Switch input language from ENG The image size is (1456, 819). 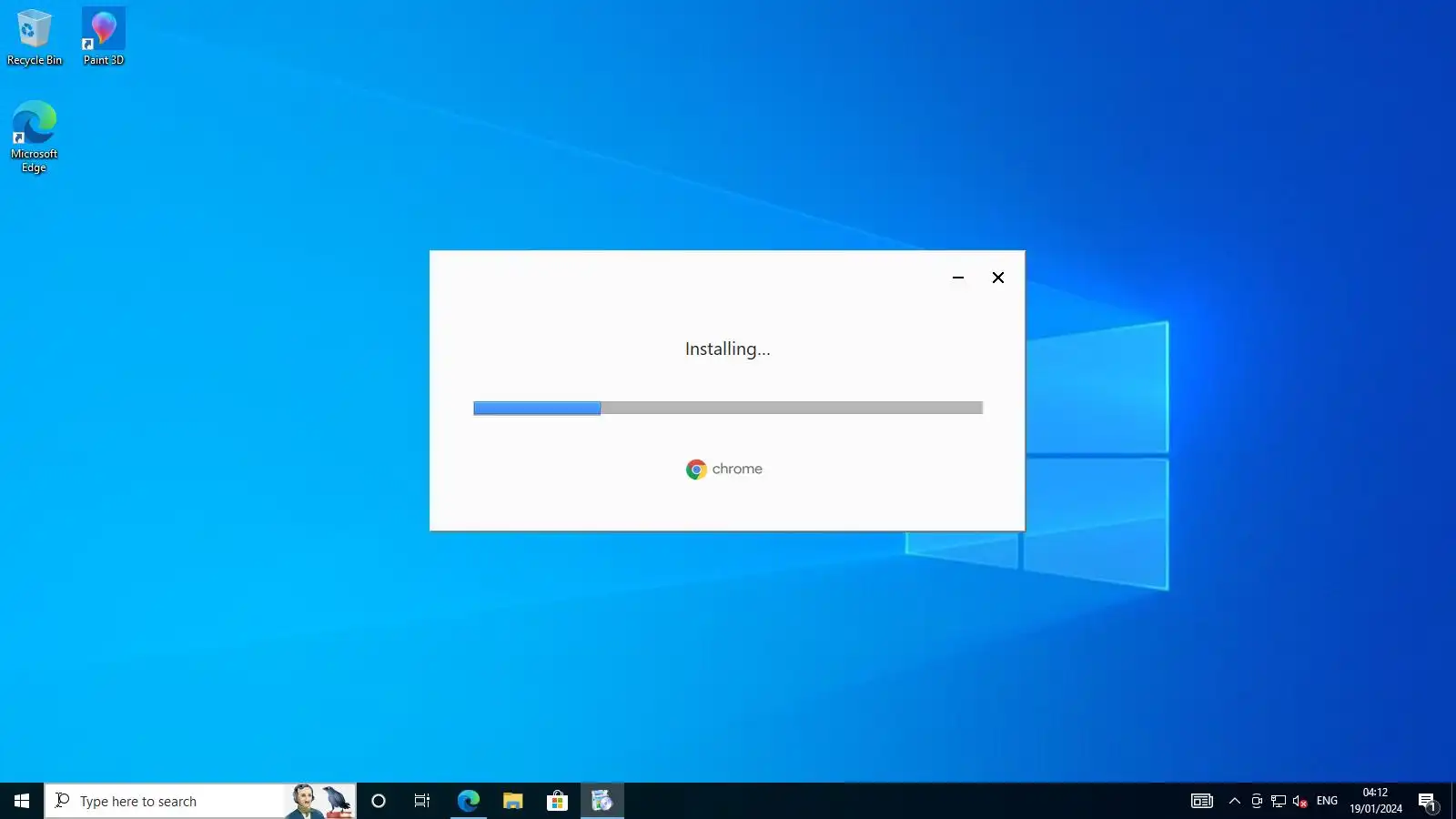click(x=1327, y=801)
